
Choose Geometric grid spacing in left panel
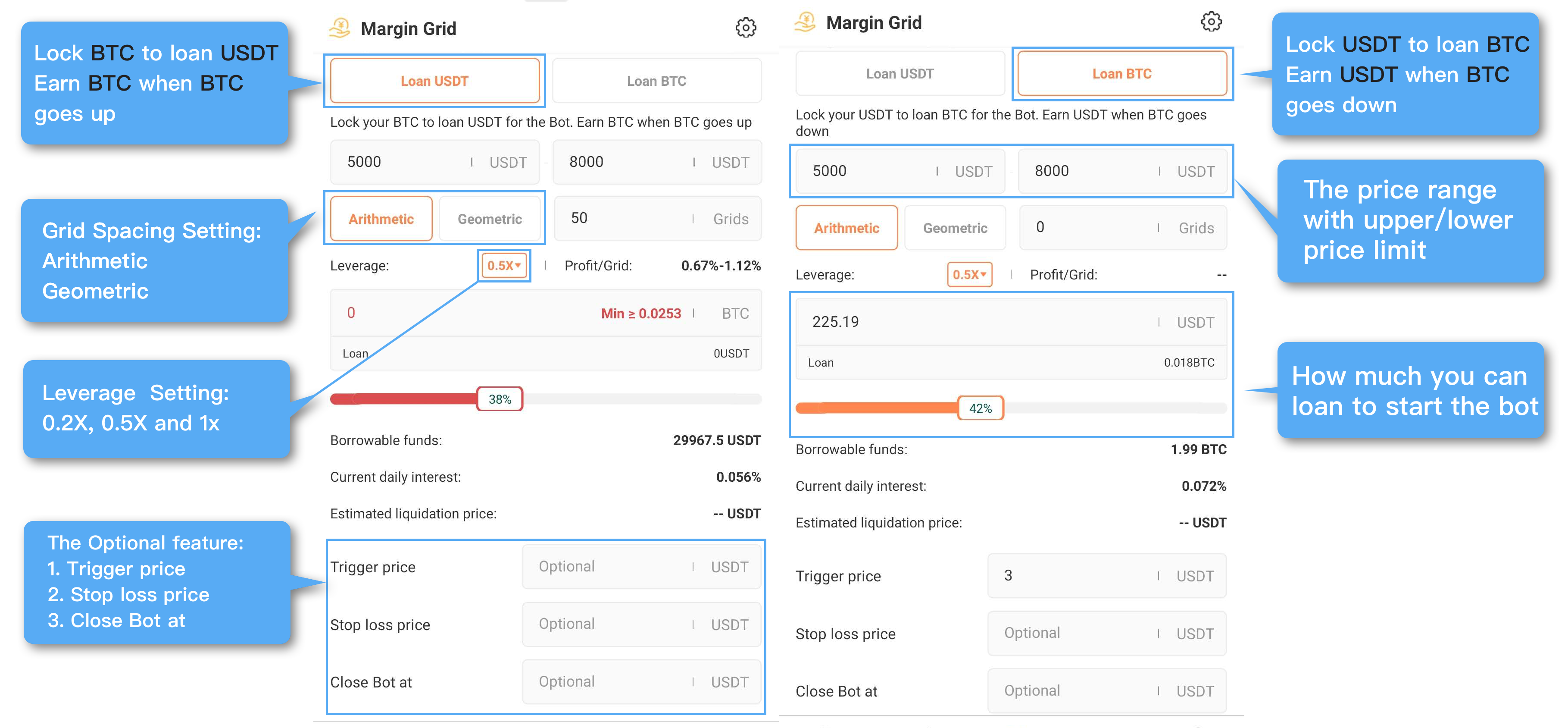[489, 219]
